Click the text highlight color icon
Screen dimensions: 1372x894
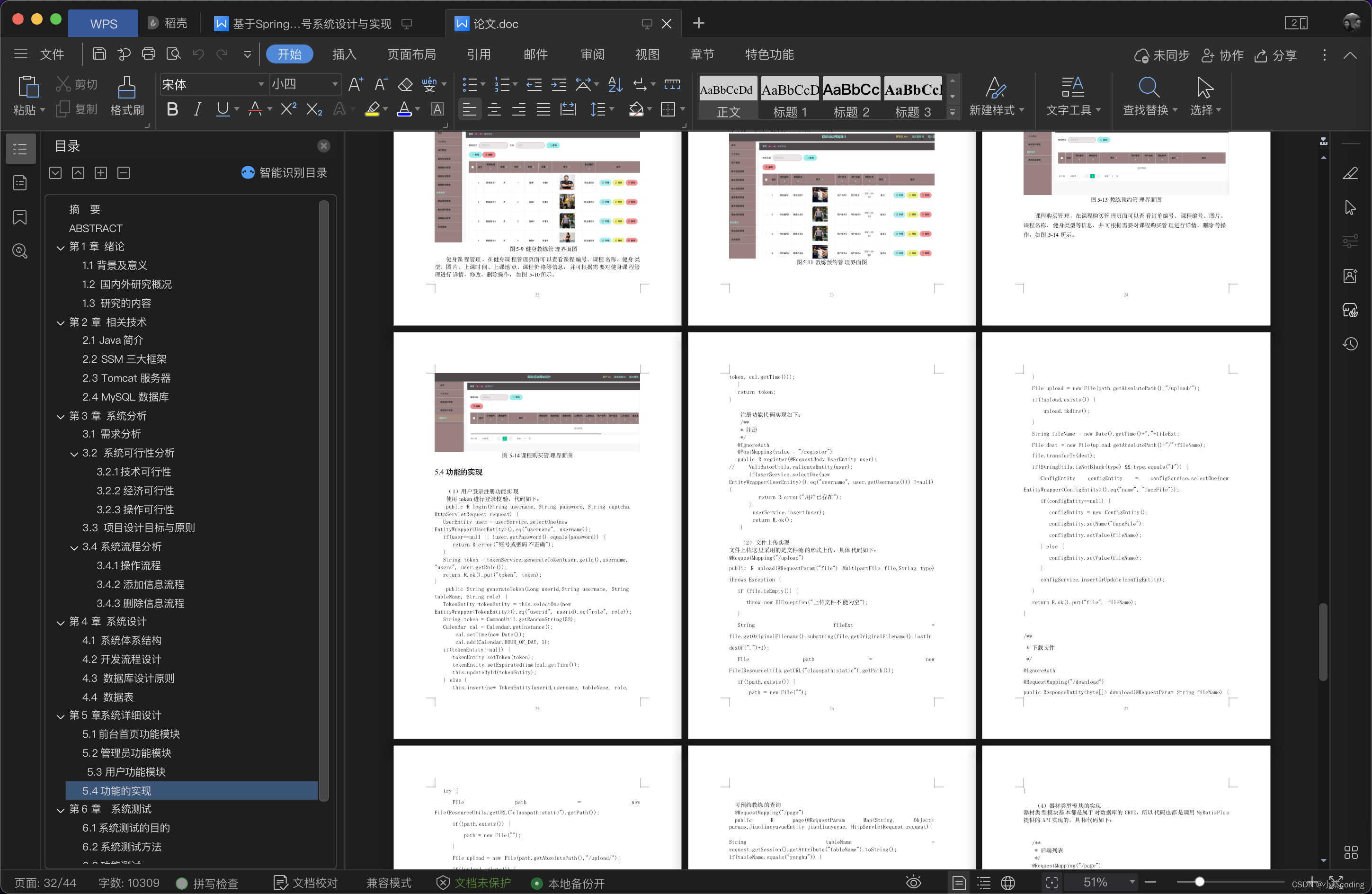pyautogui.click(x=373, y=109)
